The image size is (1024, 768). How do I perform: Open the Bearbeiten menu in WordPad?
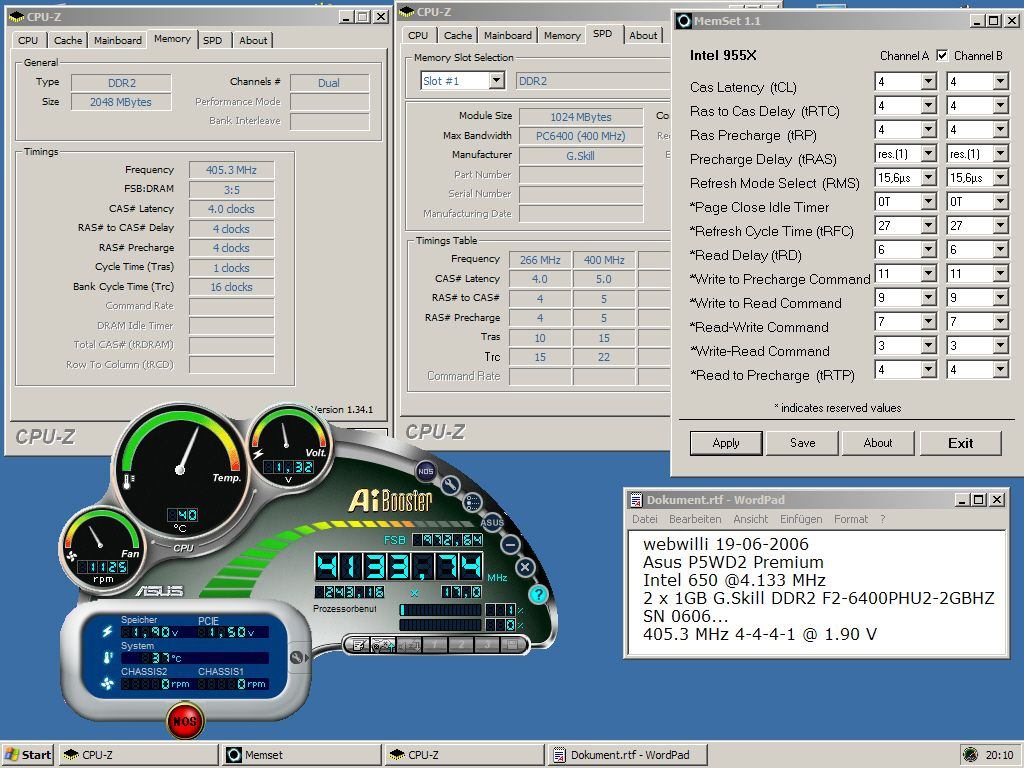tap(695, 519)
